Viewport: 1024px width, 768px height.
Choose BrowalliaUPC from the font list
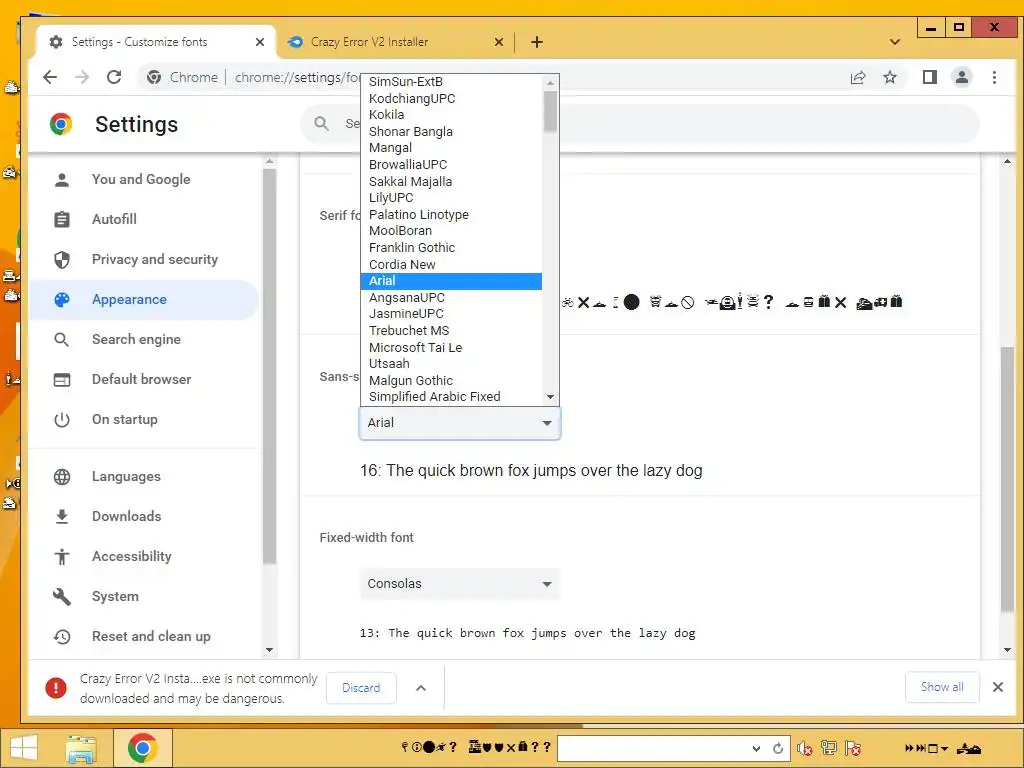coord(451,165)
